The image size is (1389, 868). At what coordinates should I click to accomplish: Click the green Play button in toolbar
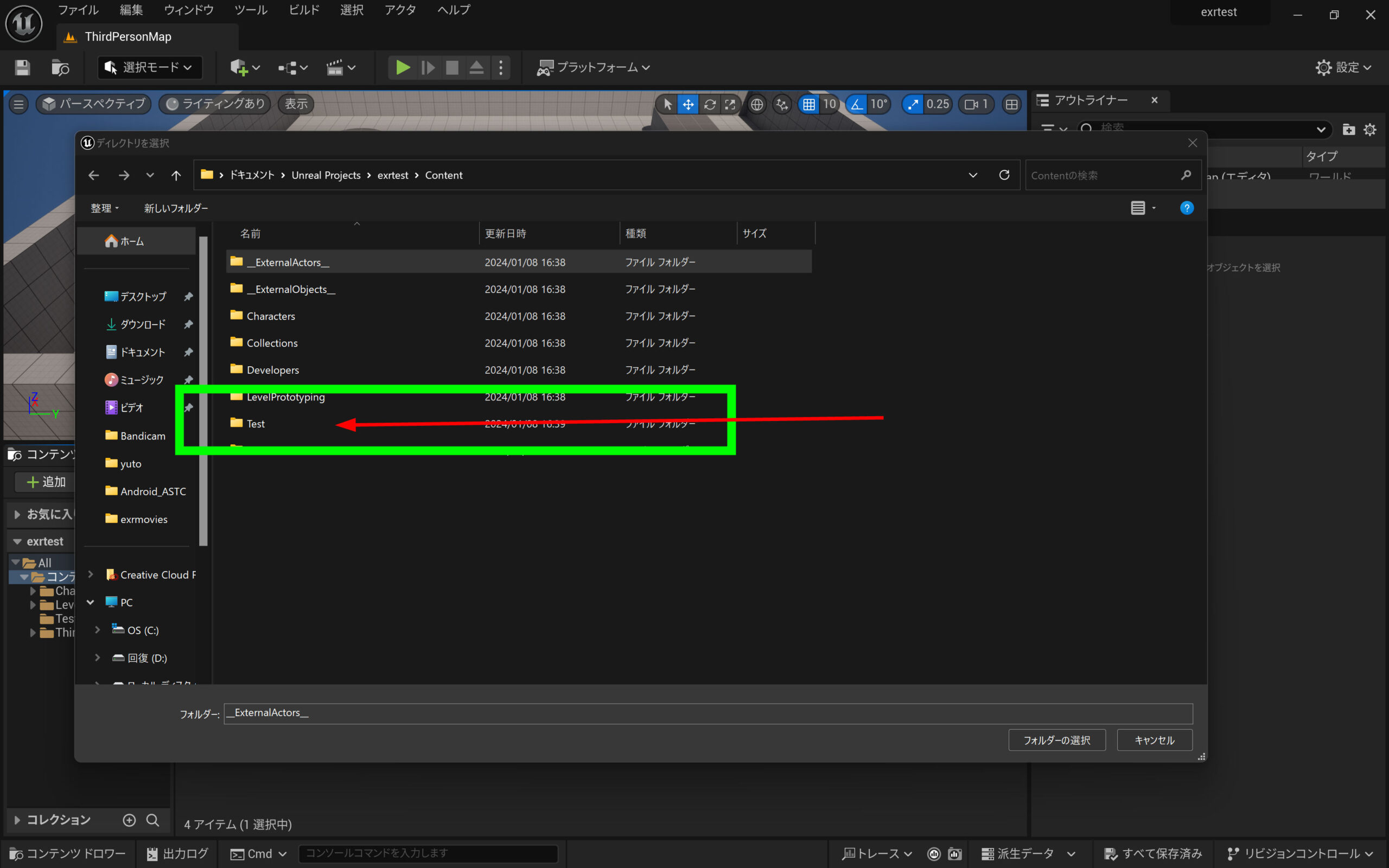coord(403,68)
